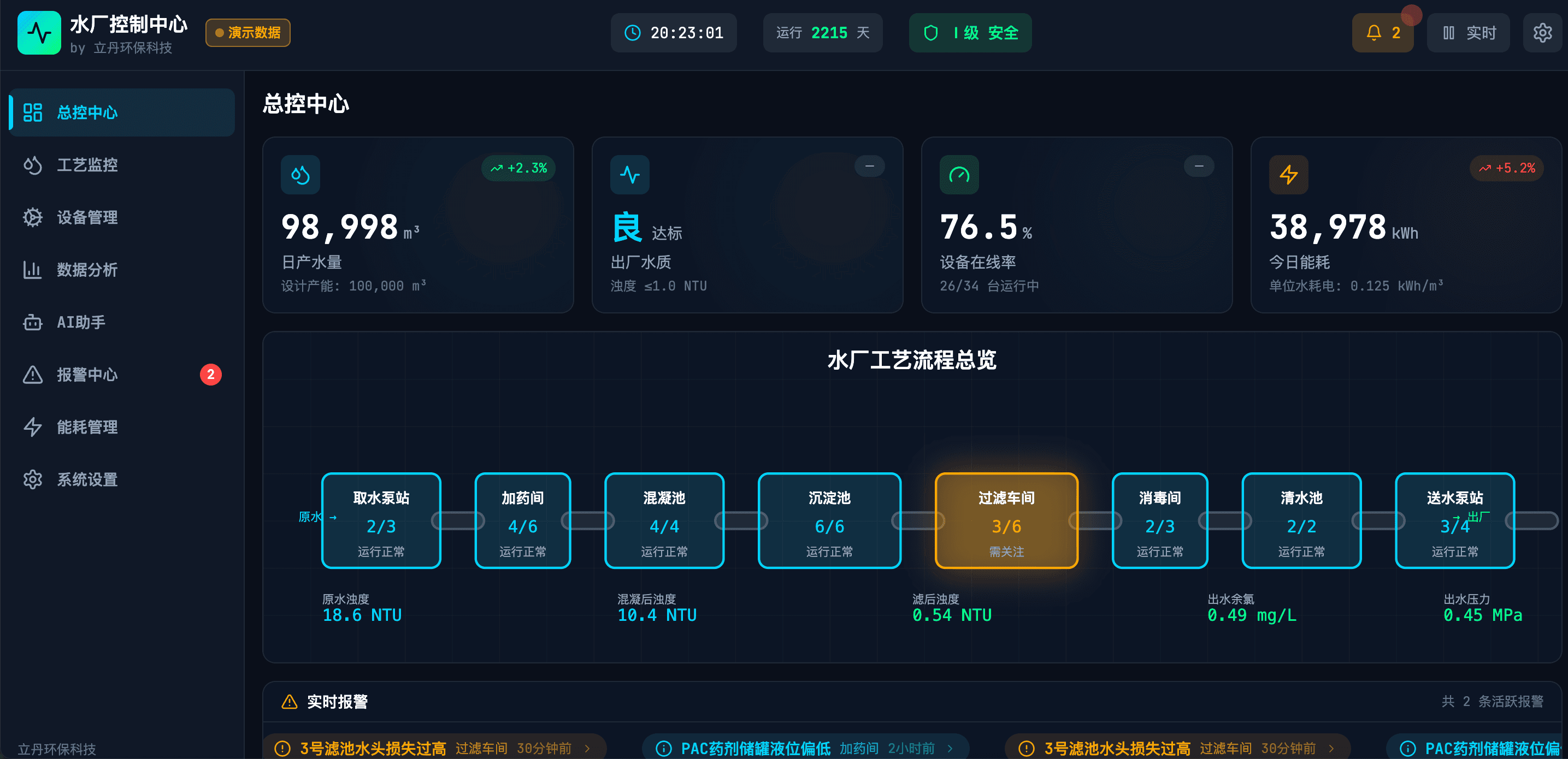This screenshot has width=1568, height=759.
Task: Expand the 3号滤池水头损失过高 alert chevron
Action: (587, 749)
